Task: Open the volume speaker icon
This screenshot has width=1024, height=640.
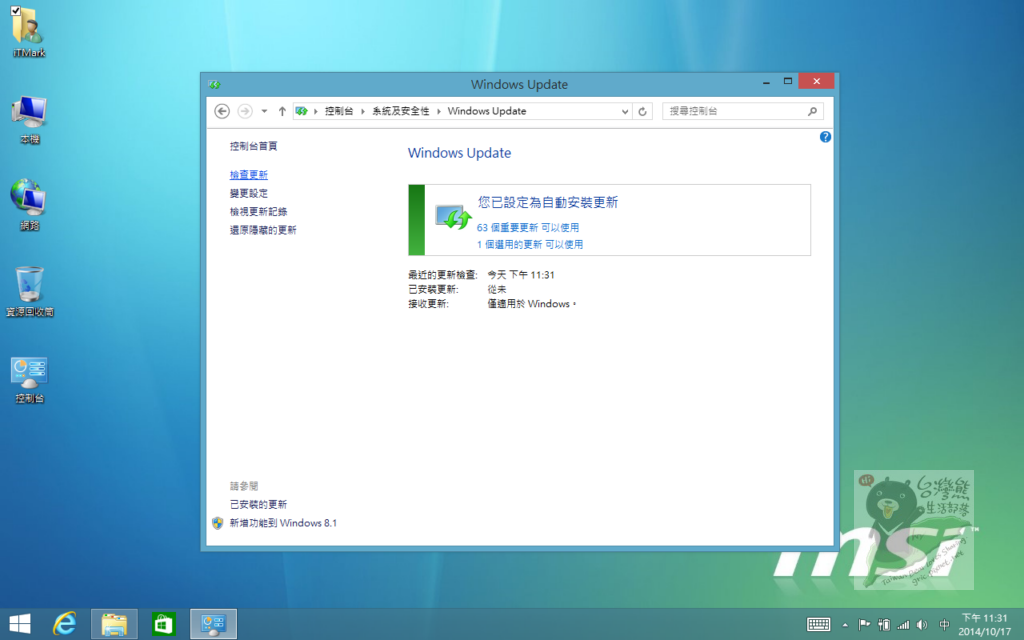Action: coord(922,624)
